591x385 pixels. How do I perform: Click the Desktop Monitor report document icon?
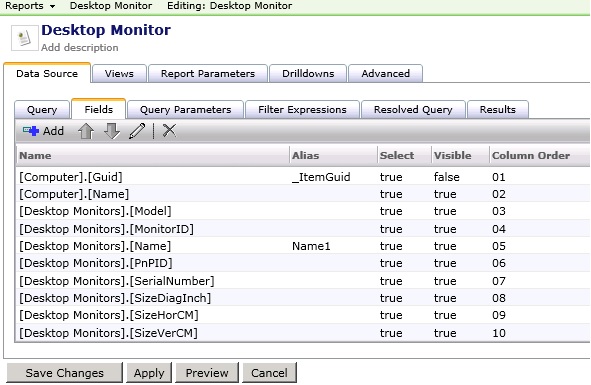(x=24, y=38)
